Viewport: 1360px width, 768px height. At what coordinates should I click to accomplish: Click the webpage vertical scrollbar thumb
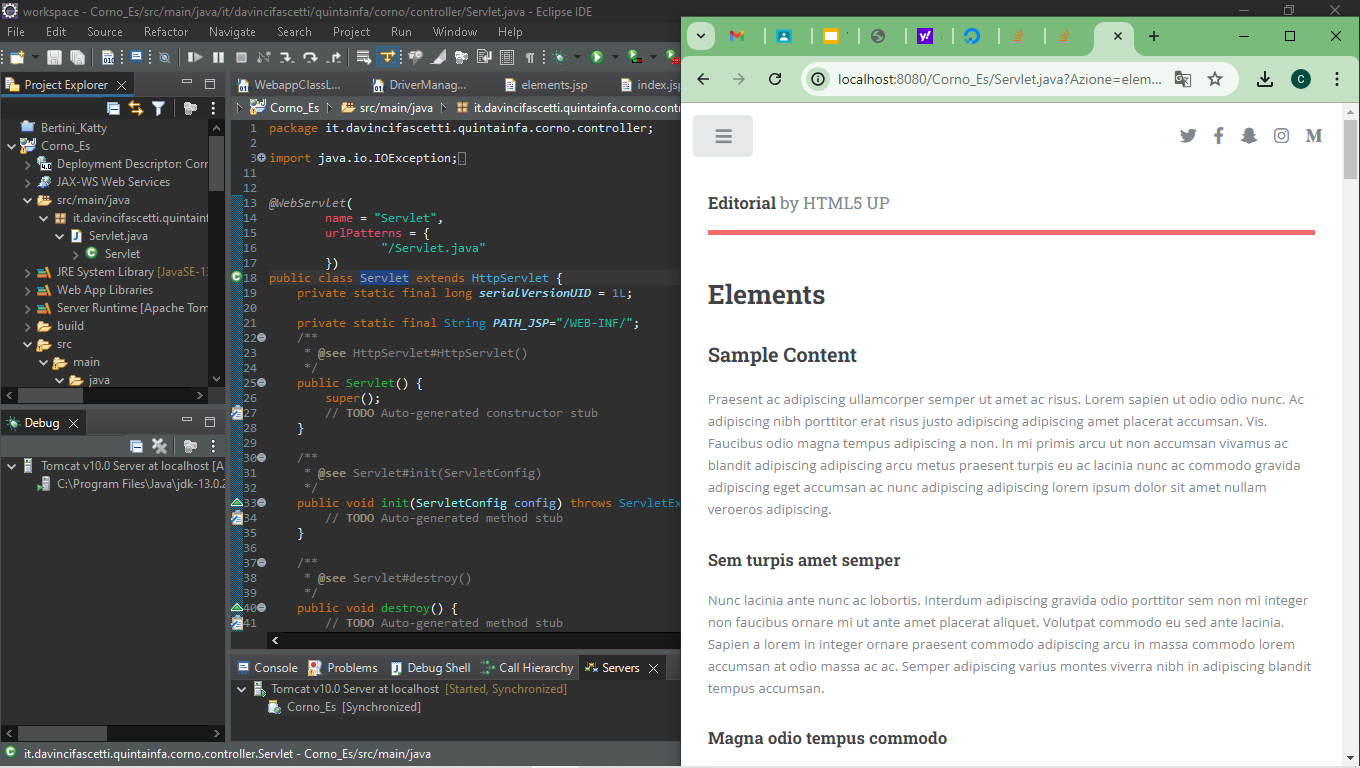pyautogui.click(x=1350, y=150)
